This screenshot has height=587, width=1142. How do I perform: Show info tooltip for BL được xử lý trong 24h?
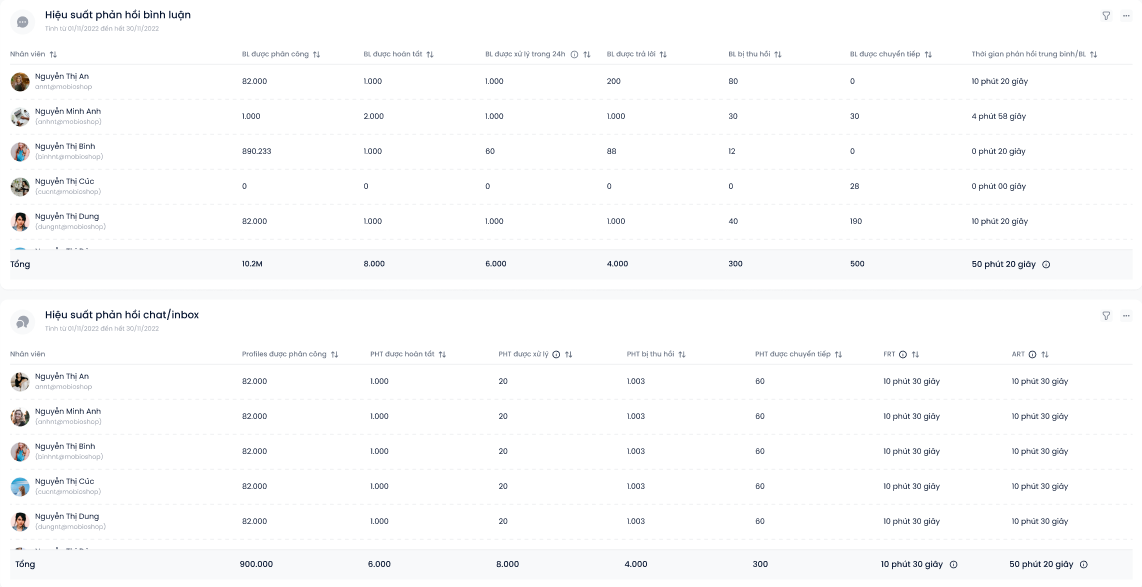[574, 54]
